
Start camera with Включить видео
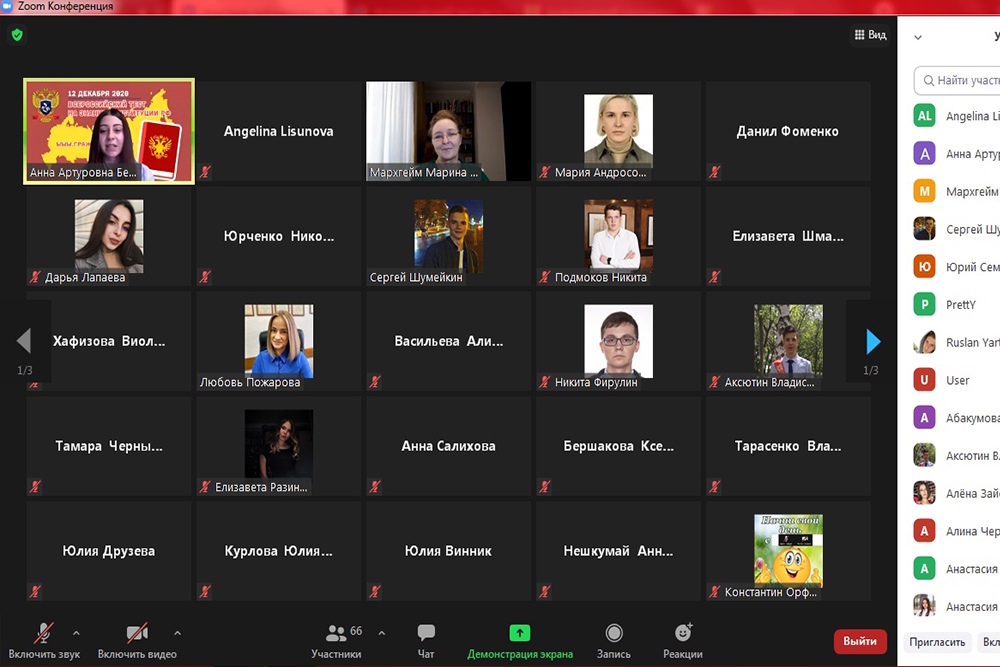(137, 641)
